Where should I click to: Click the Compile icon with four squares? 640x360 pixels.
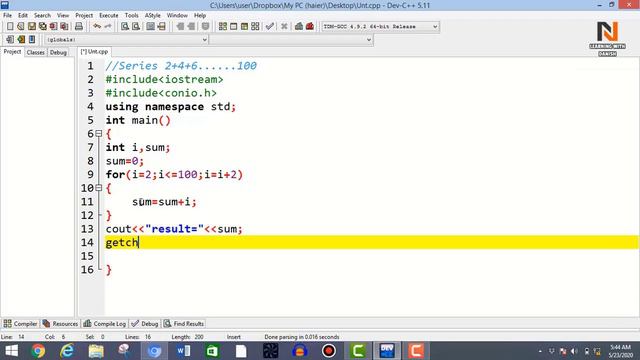pyautogui.click(x=223, y=27)
